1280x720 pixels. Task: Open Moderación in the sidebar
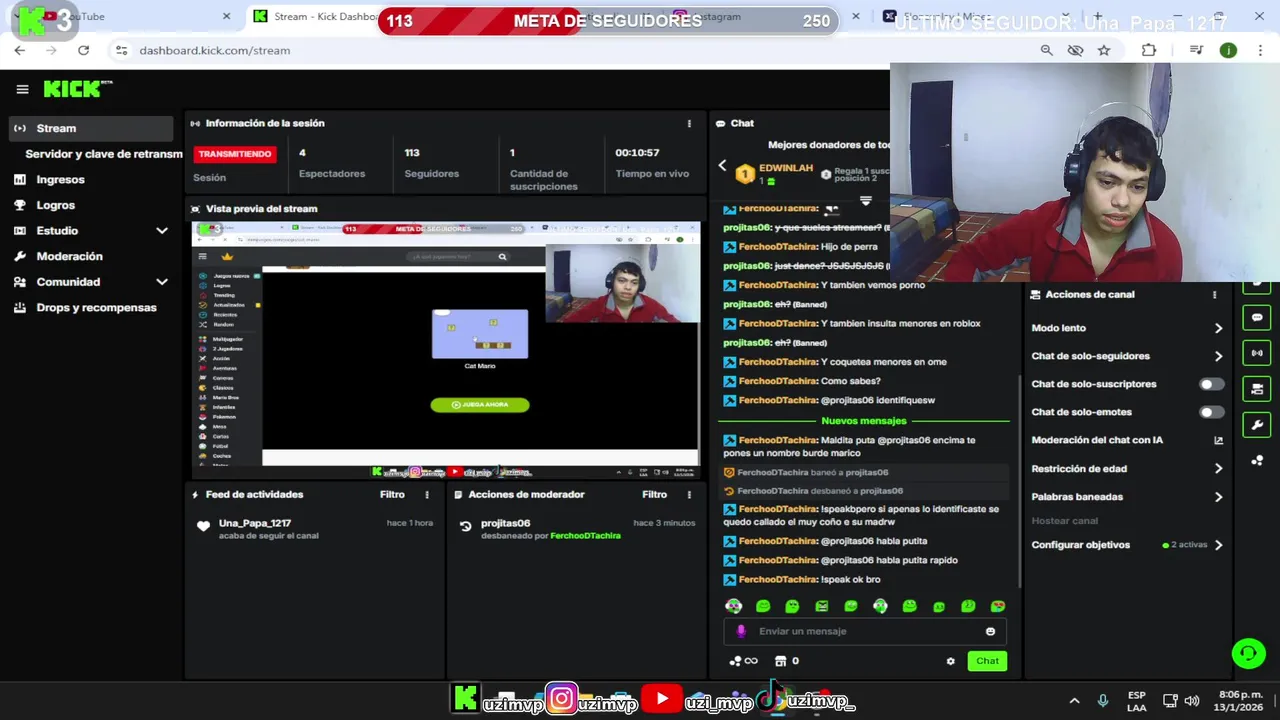pos(69,256)
